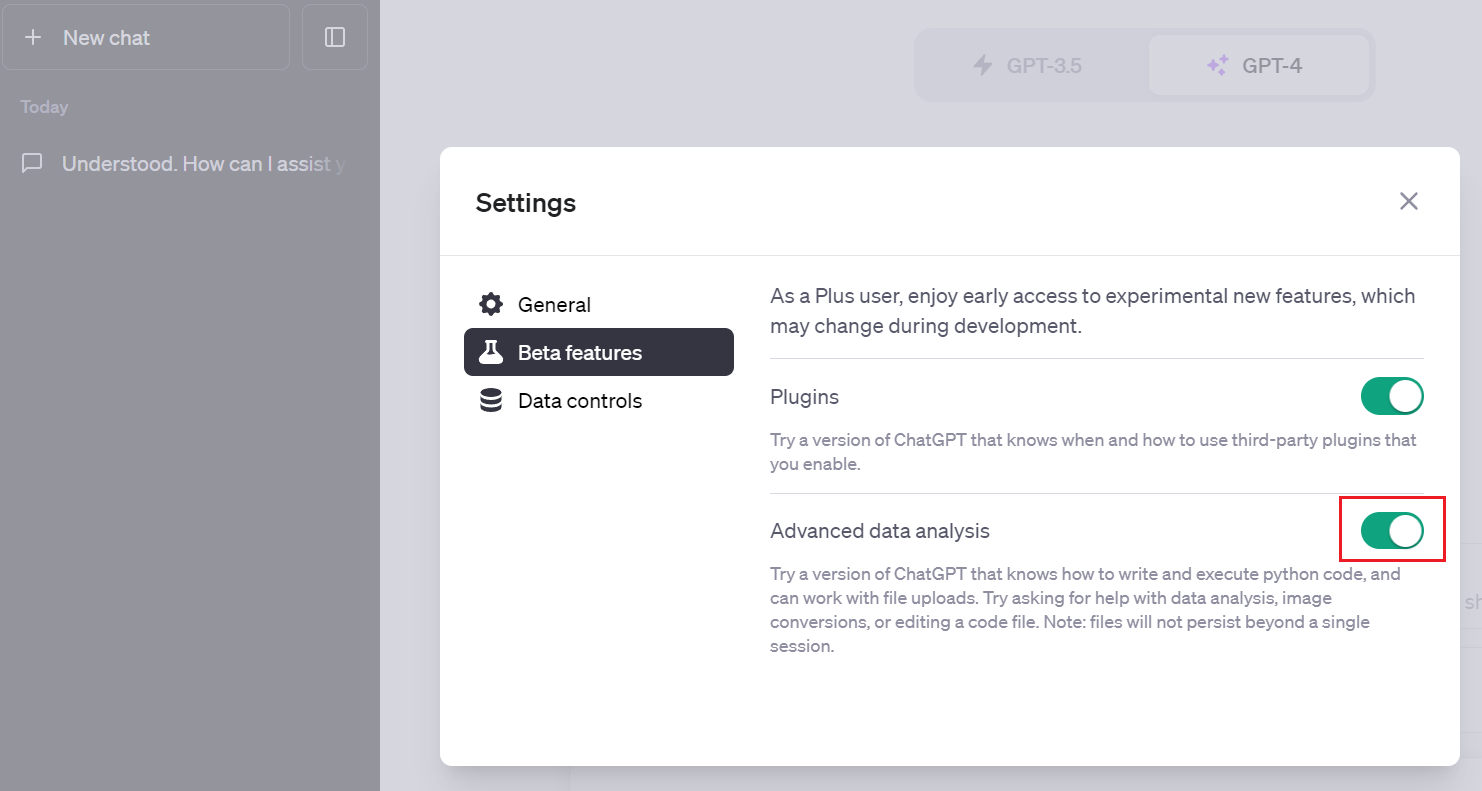Click the Data controls database icon

click(491, 401)
